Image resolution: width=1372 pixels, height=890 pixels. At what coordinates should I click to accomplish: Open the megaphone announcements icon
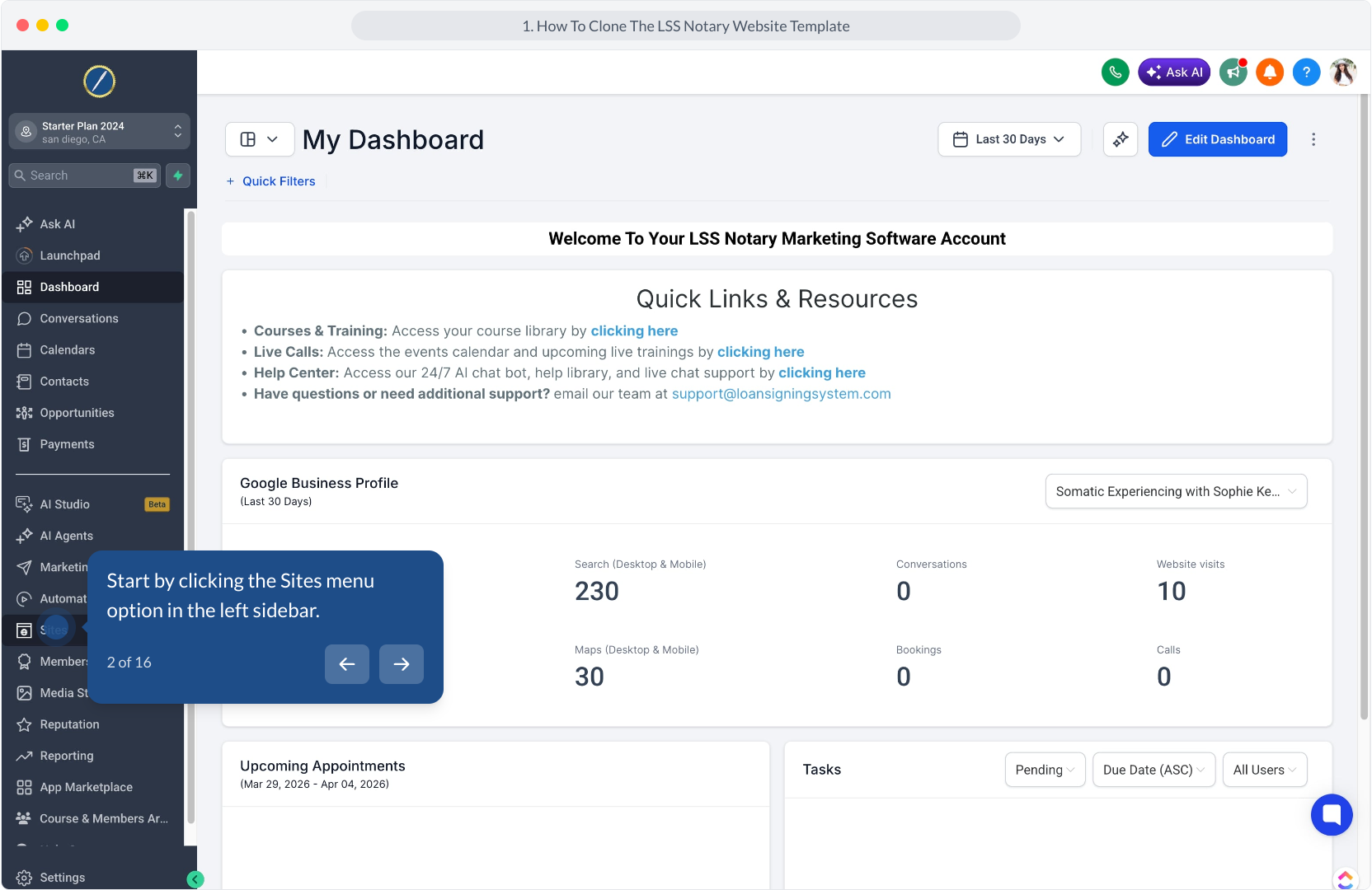coord(1233,73)
